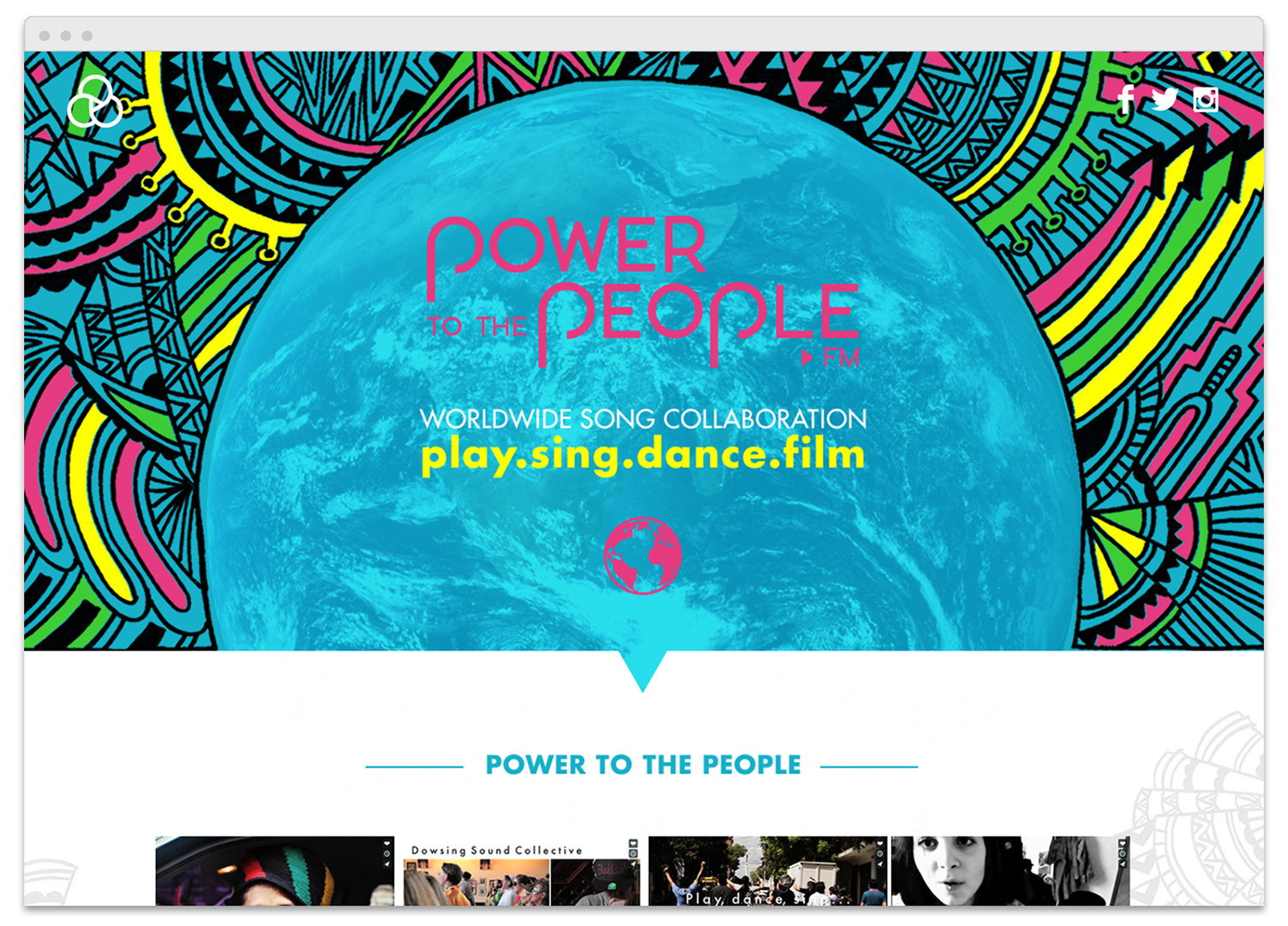Open the black-and-white face video thumbnail
Image resolution: width=1288 pixels, height=926 pixels.
coord(1010,870)
